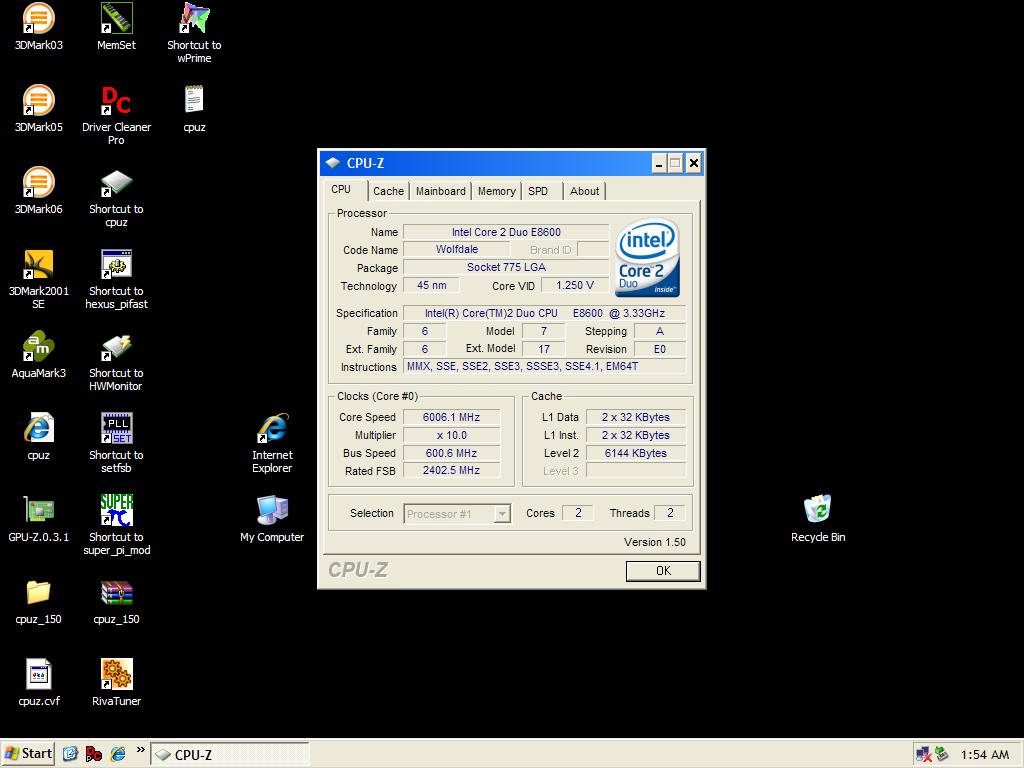
Task: Switch to the CPU tab
Action: (x=341, y=189)
